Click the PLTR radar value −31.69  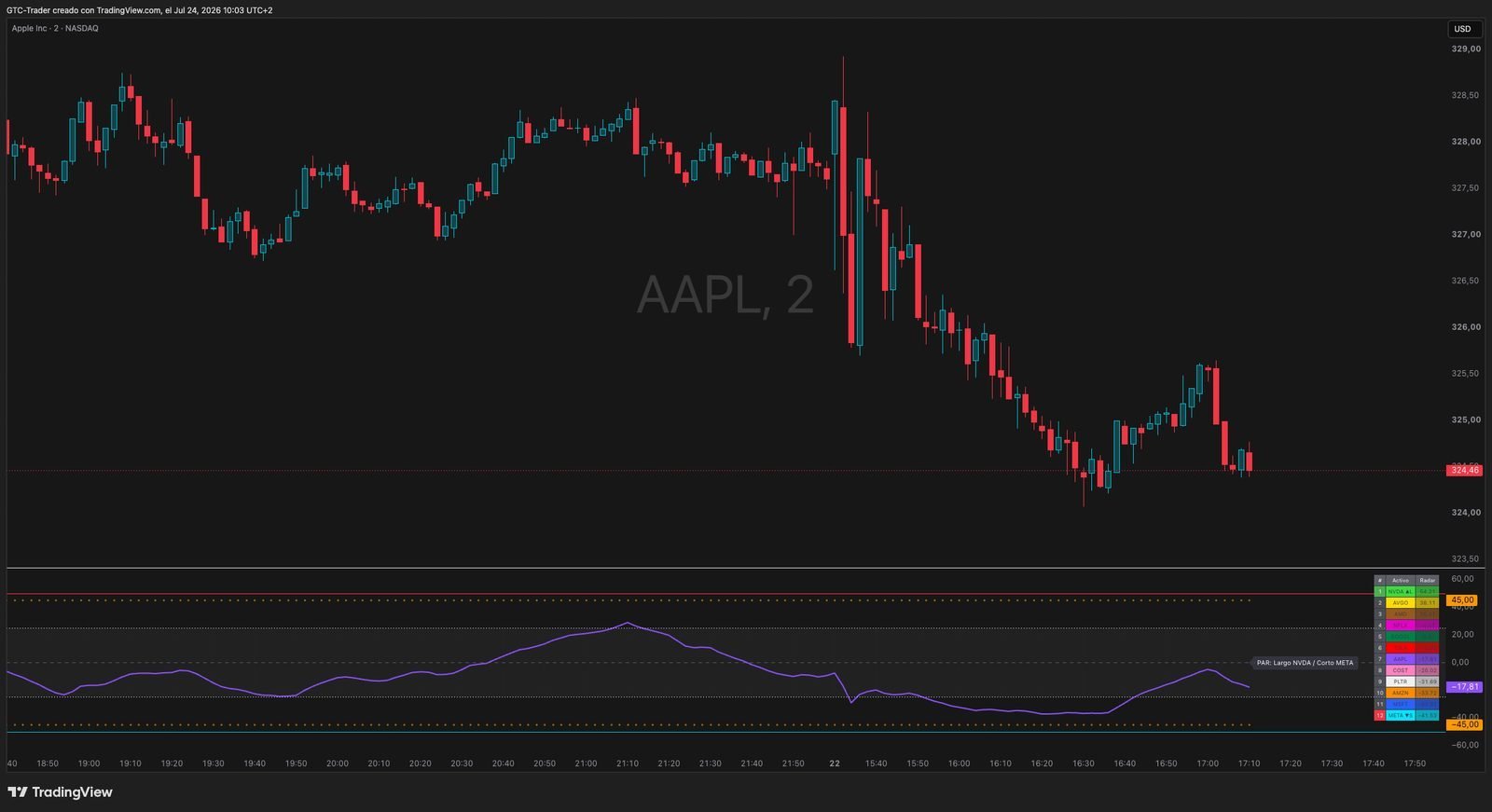1427,681
